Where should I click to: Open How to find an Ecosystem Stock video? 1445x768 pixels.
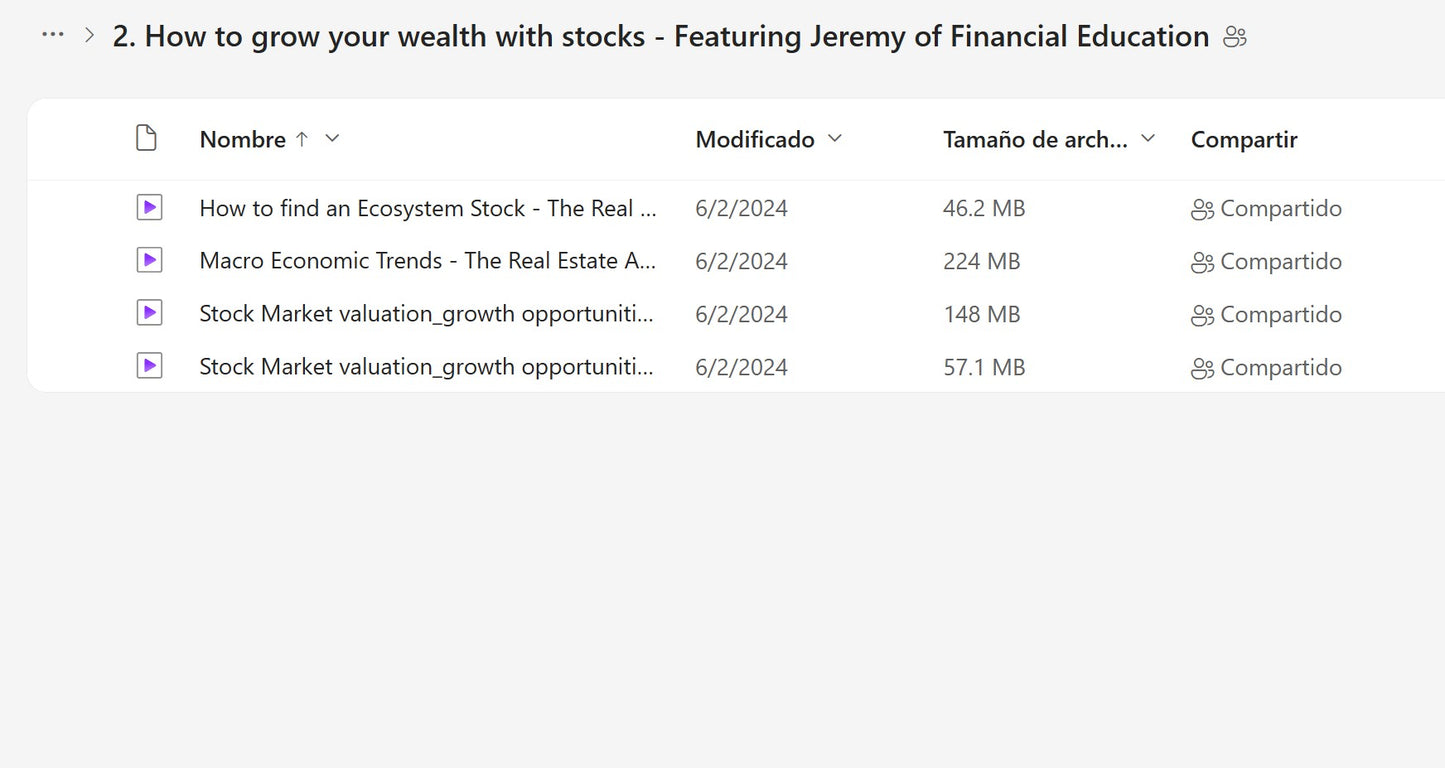pos(428,209)
